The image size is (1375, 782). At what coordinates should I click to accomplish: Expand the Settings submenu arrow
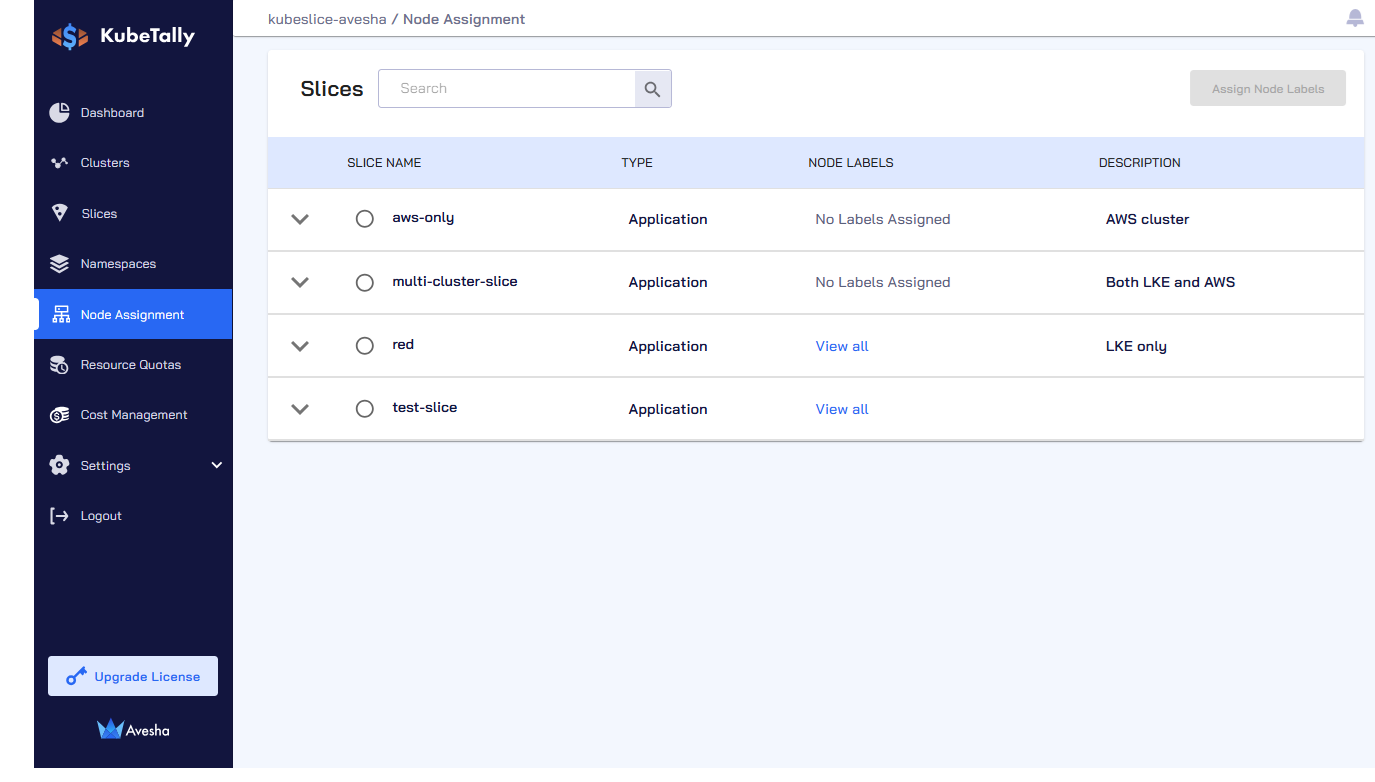click(217, 465)
